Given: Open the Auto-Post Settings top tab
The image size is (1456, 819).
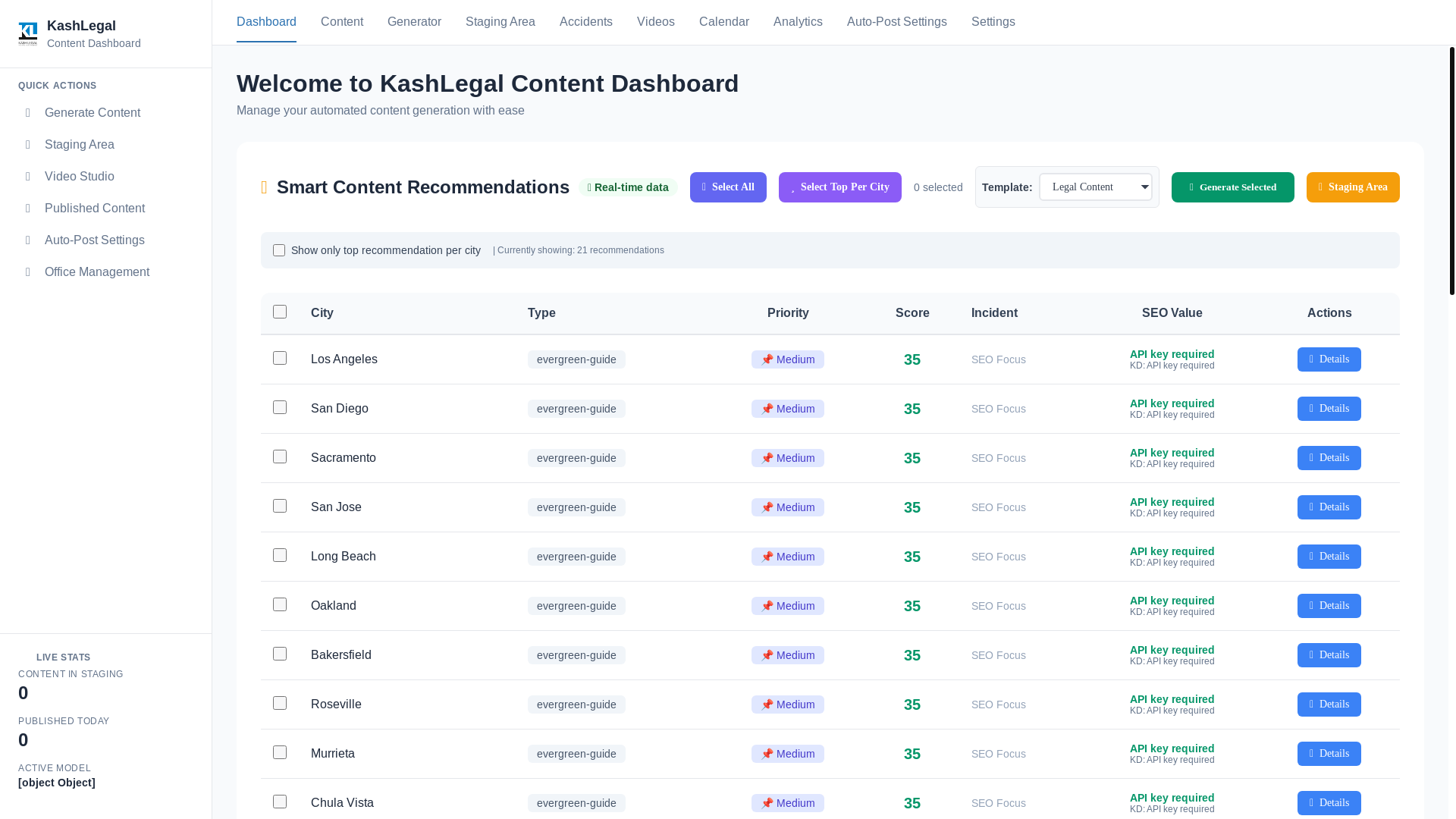Looking at the screenshot, I should (x=897, y=22).
